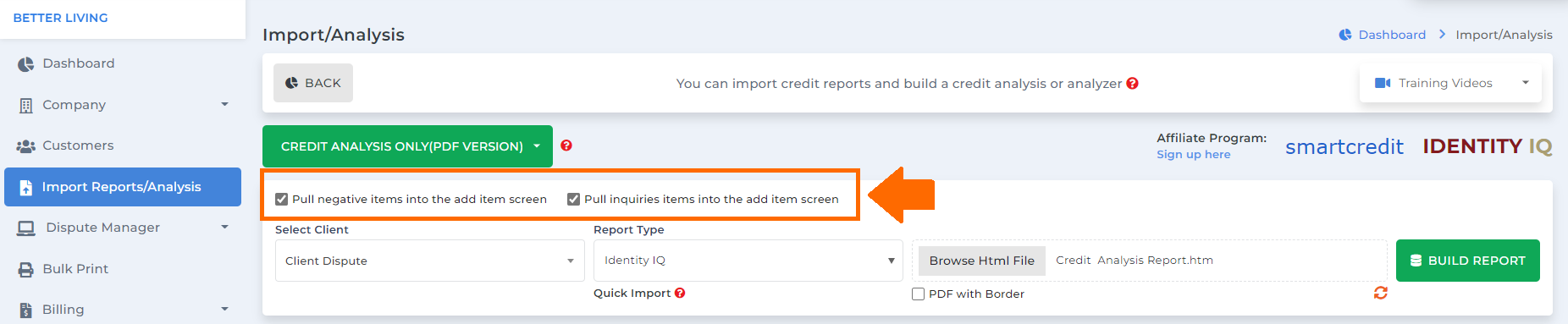Click the Customers group icon in sidebar
This screenshot has width=1568, height=324.
pyautogui.click(x=26, y=146)
